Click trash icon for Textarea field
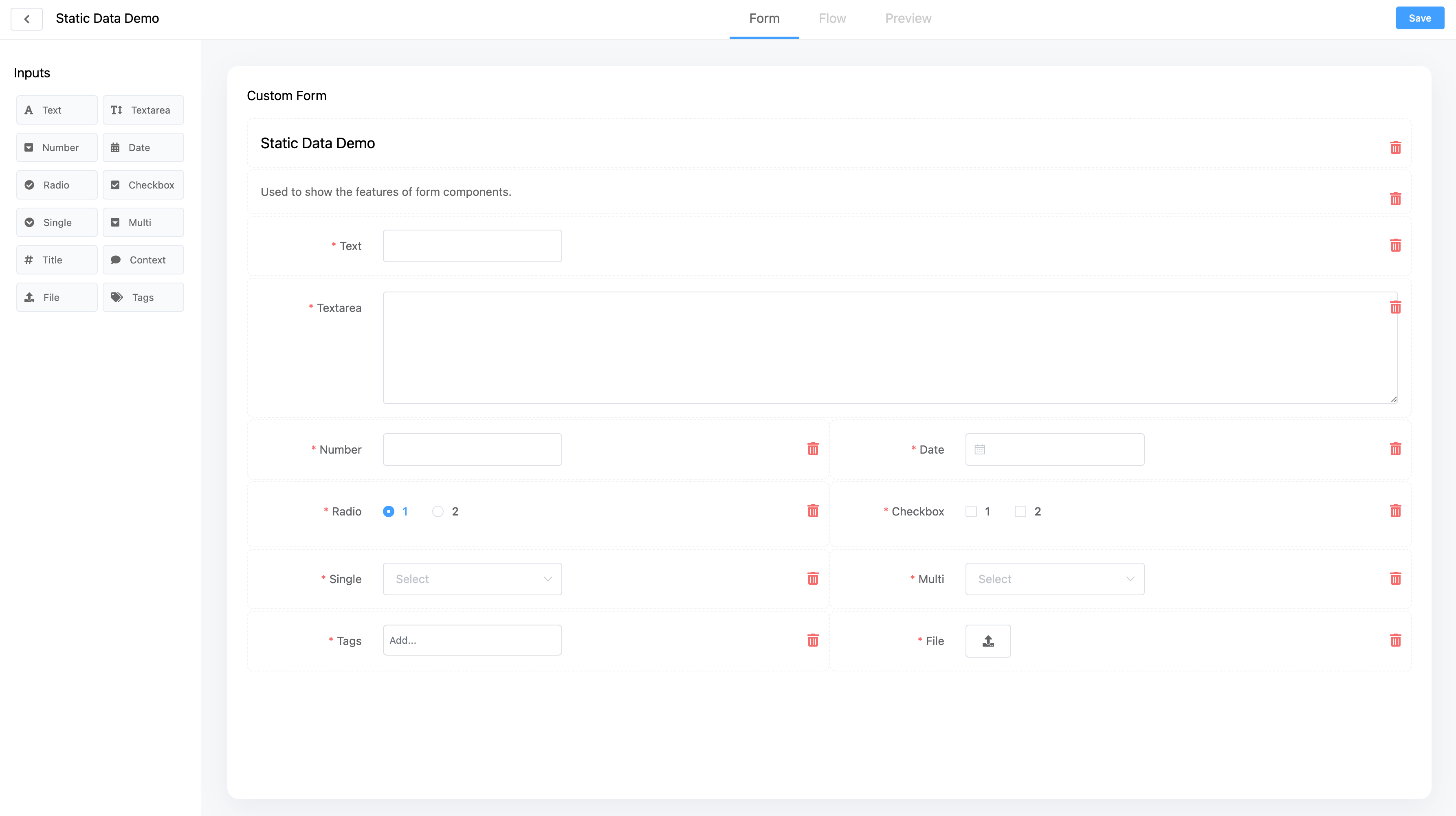The height and width of the screenshot is (816, 1456). click(x=1395, y=307)
